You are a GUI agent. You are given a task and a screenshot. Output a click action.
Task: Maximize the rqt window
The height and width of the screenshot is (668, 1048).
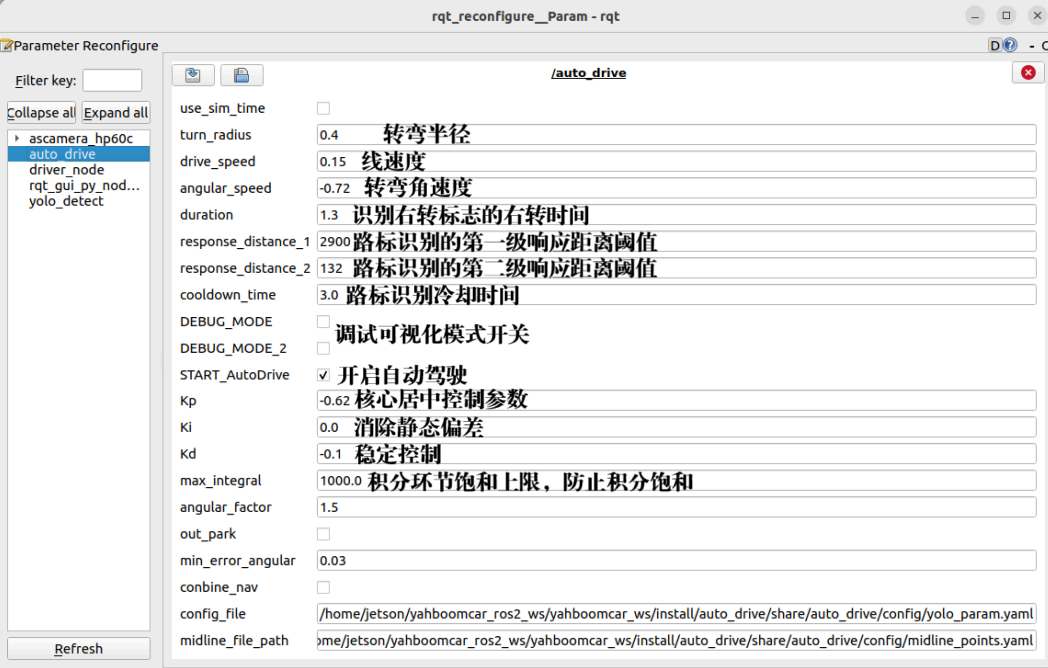click(x=1007, y=15)
